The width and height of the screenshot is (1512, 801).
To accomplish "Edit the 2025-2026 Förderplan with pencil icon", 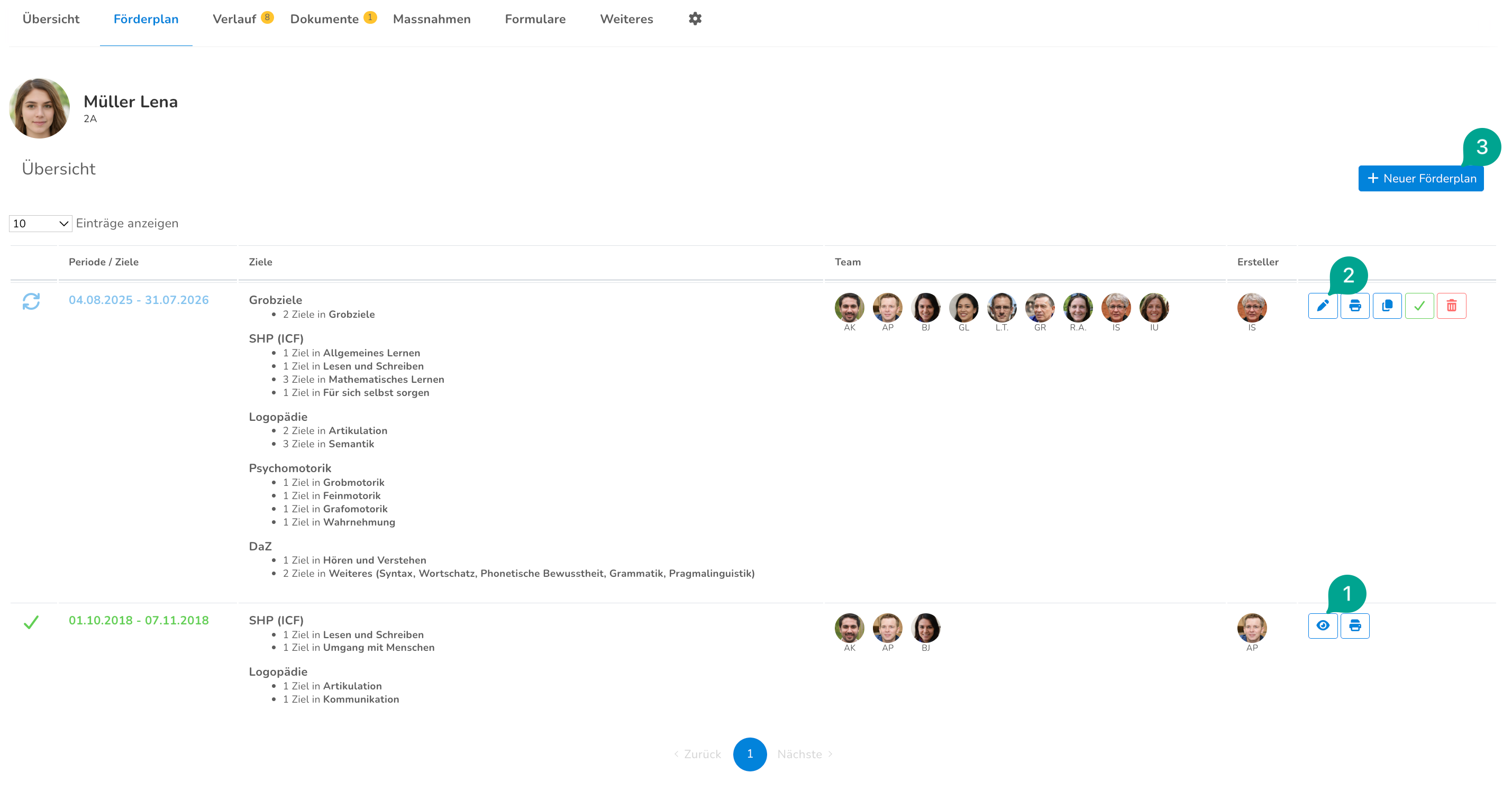I will tap(1323, 306).
